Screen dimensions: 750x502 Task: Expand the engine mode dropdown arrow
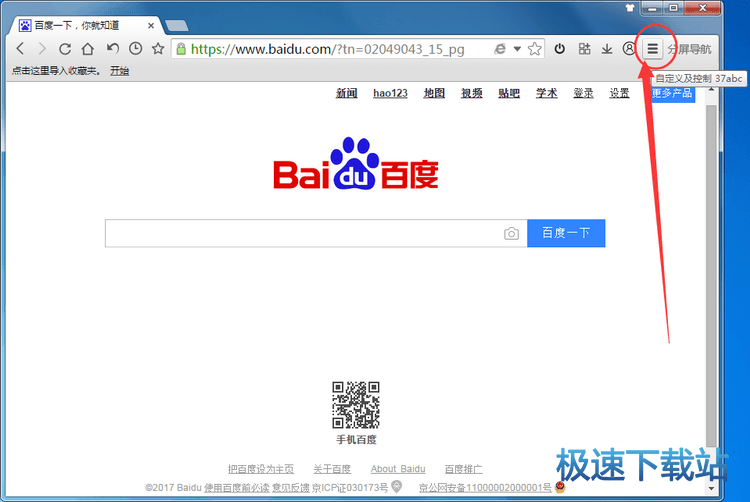[x=517, y=49]
